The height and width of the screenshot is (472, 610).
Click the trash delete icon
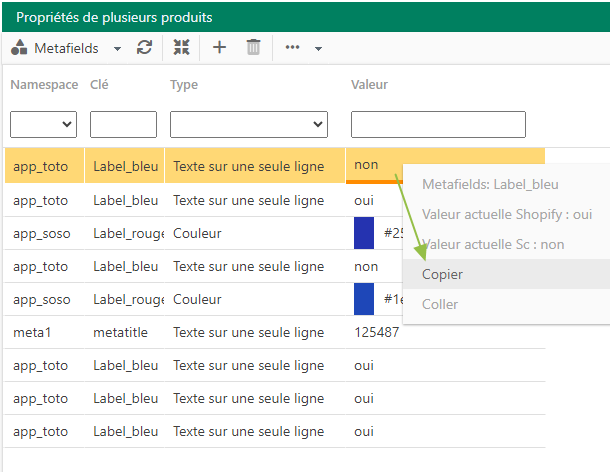point(253,47)
